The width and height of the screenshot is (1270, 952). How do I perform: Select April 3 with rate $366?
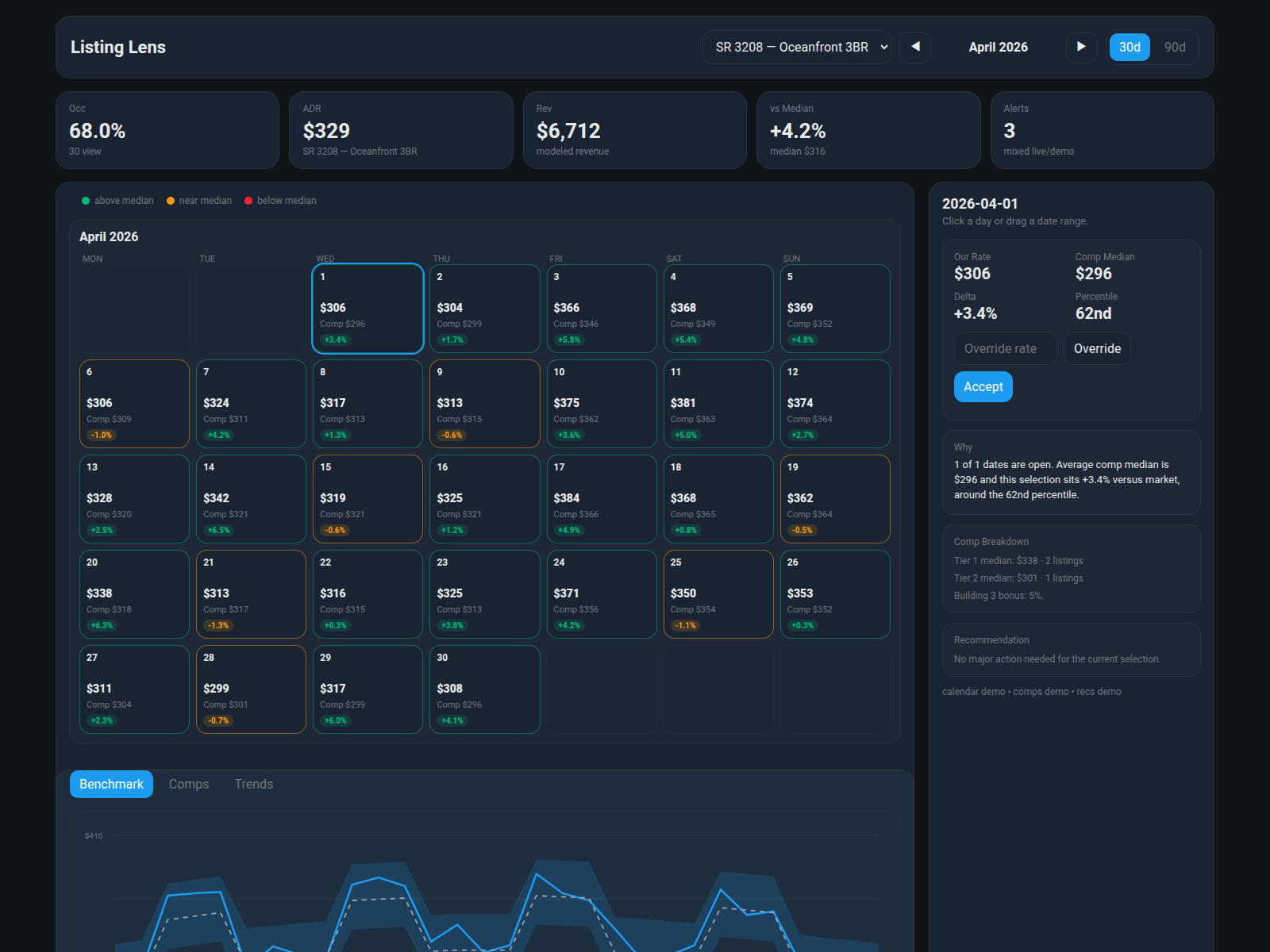click(x=602, y=309)
